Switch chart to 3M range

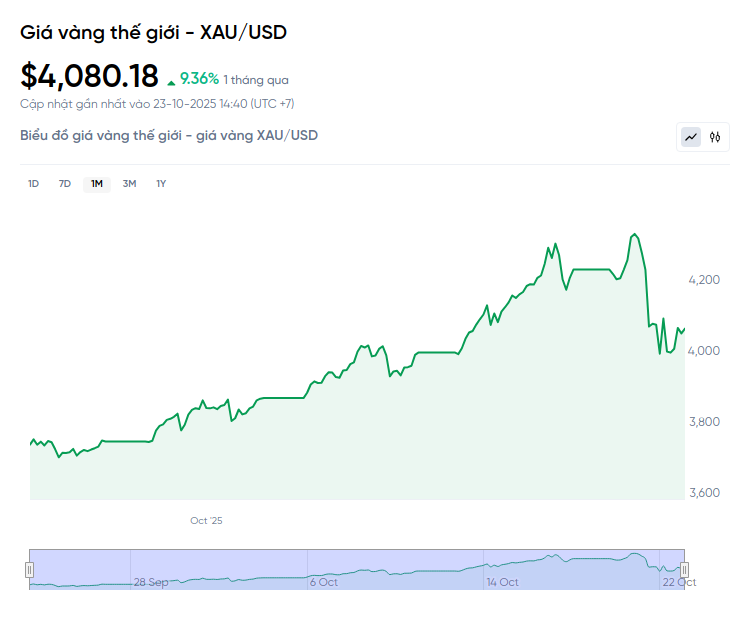129,183
